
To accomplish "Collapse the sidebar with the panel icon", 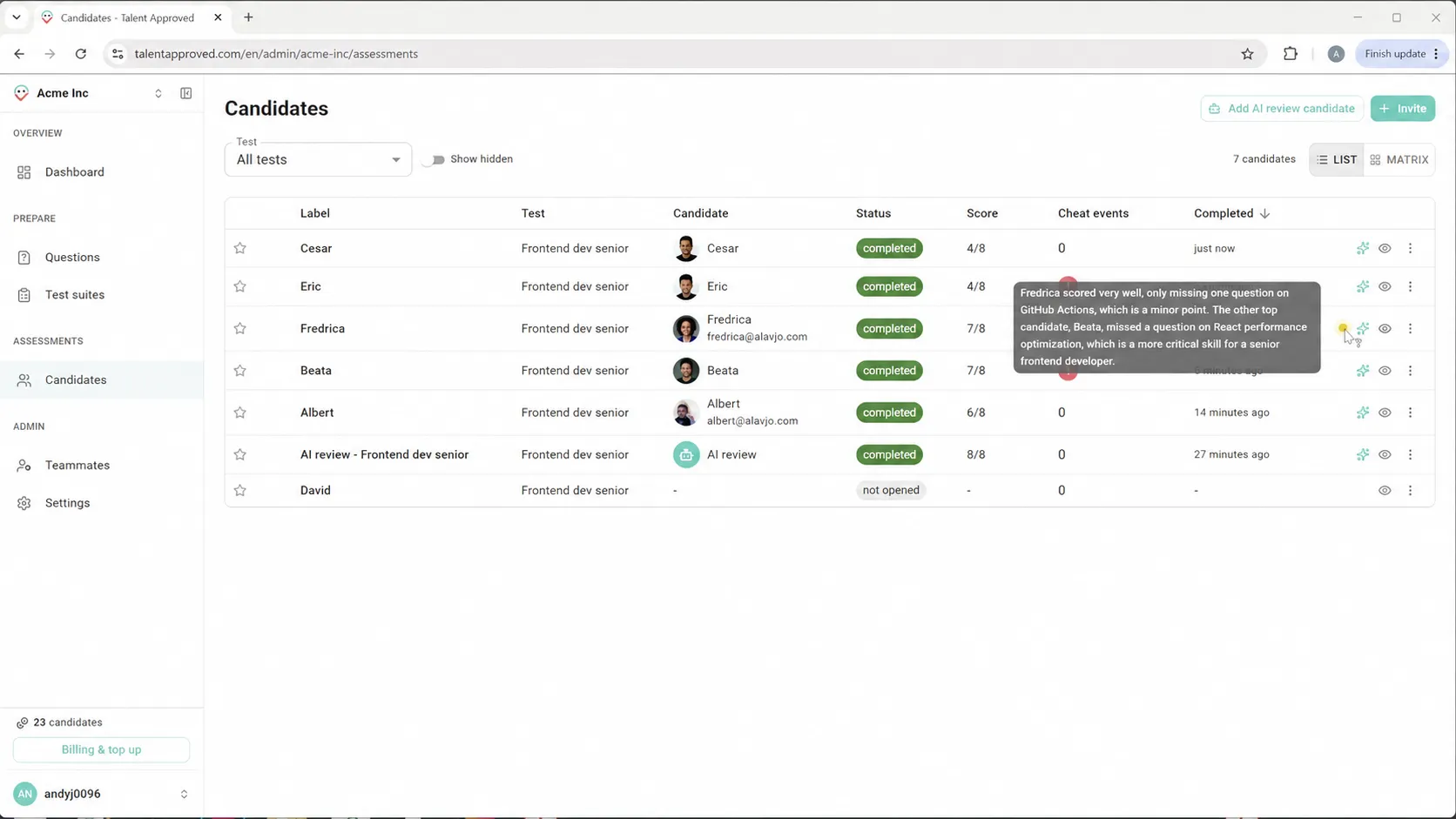I will pyautogui.click(x=186, y=93).
